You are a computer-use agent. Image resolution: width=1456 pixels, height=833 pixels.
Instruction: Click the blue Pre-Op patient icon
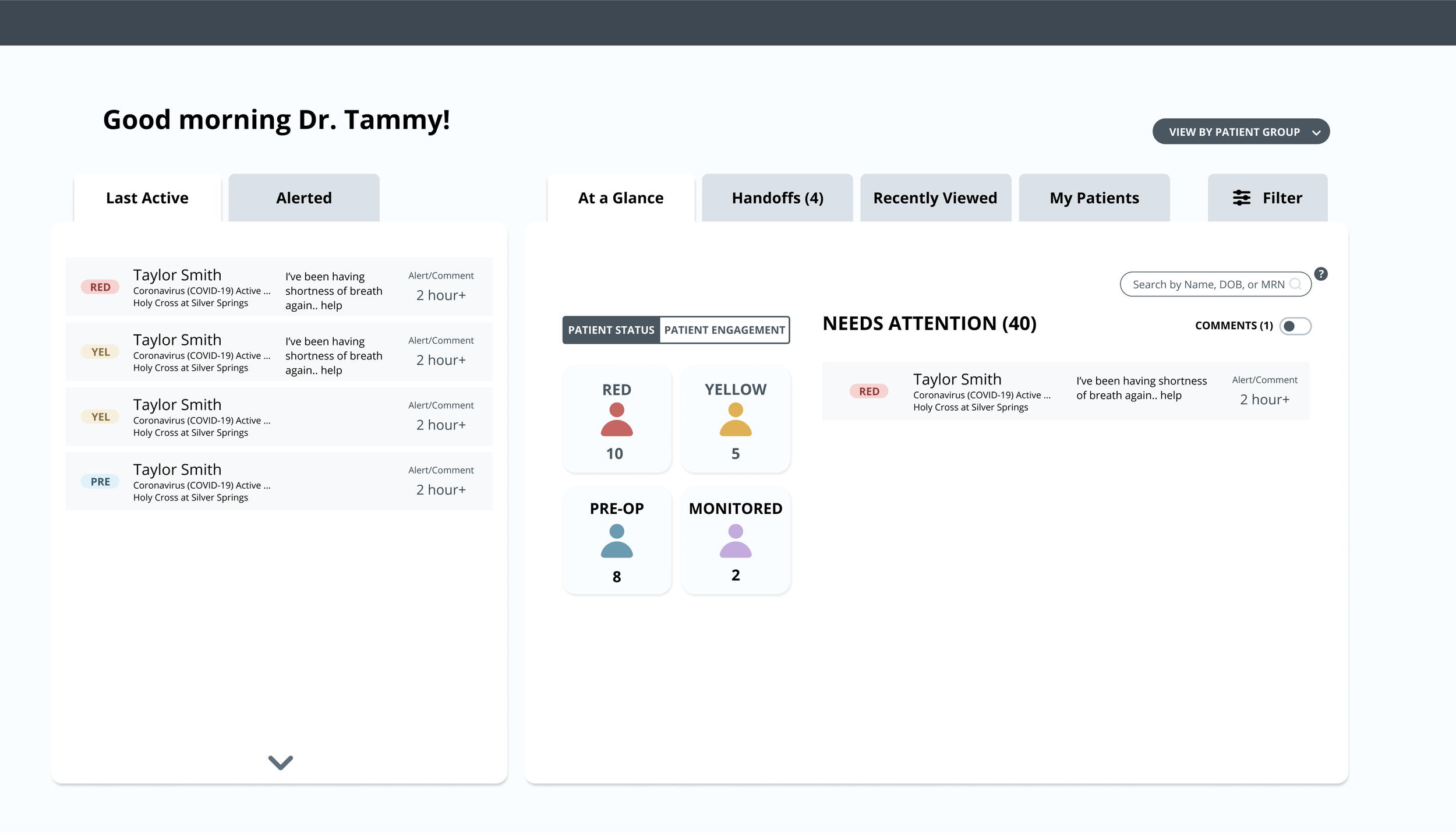pyautogui.click(x=616, y=541)
